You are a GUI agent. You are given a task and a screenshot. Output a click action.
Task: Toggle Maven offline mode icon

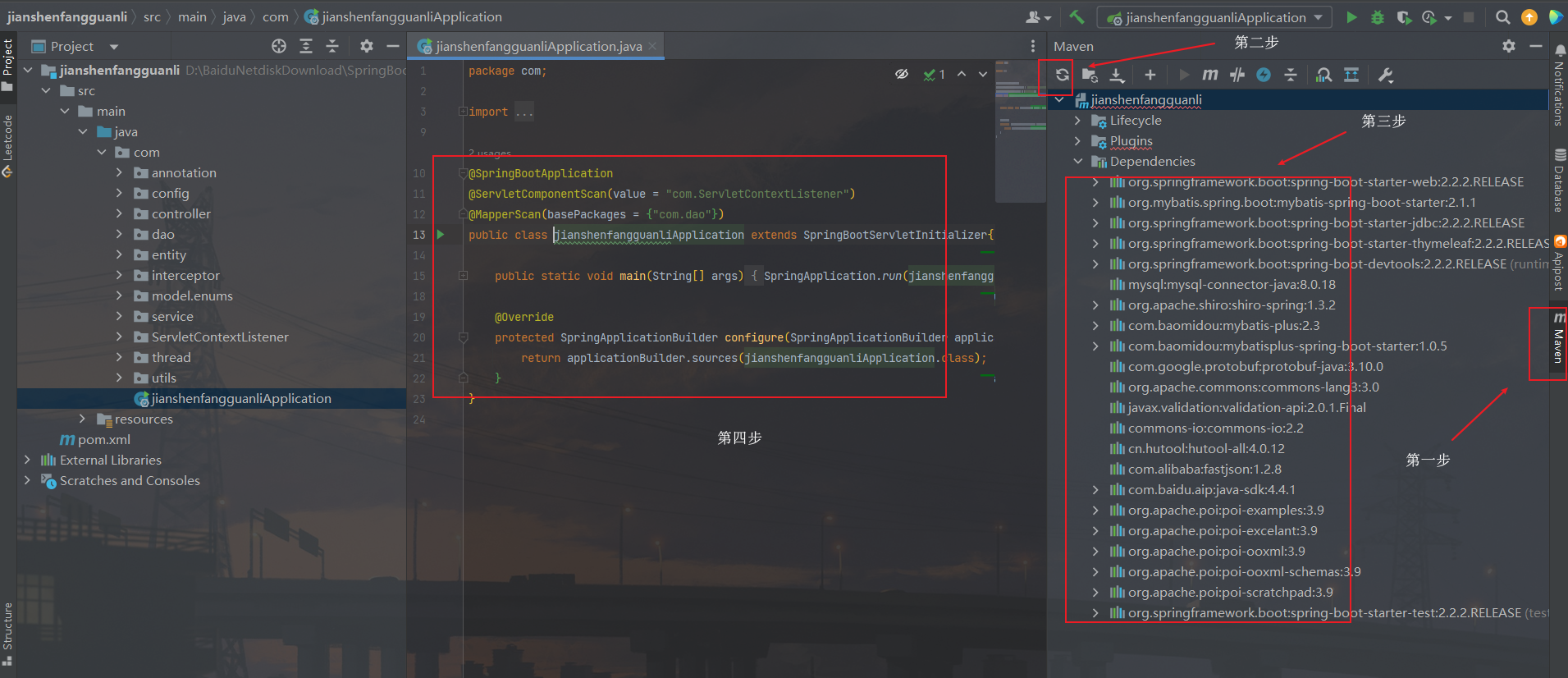point(1237,76)
